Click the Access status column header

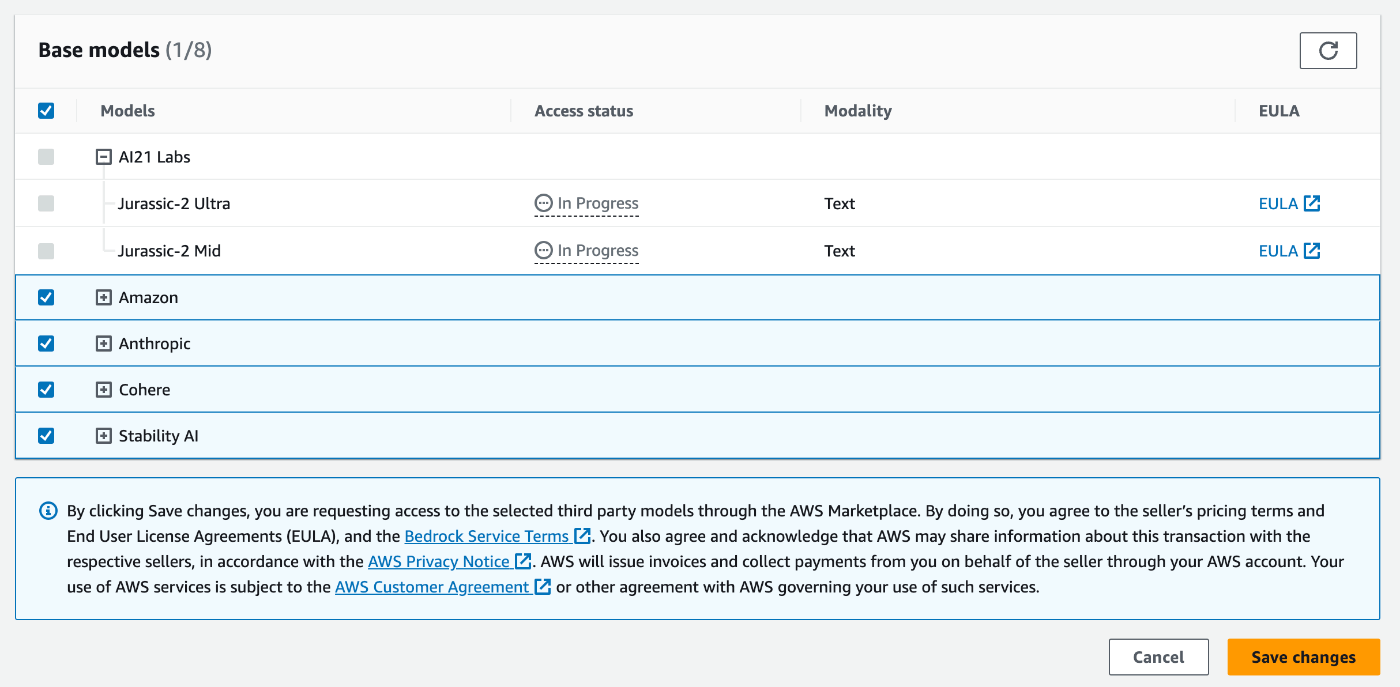pos(584,111)
